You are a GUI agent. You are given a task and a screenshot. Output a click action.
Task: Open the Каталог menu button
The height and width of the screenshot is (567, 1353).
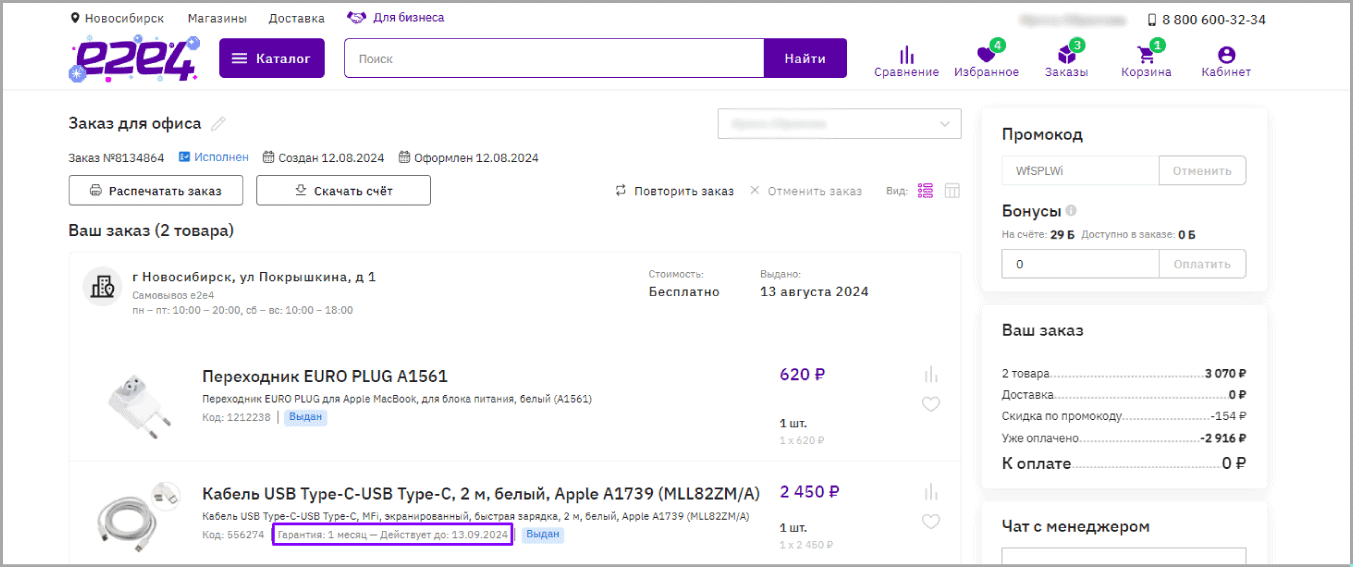272,58
